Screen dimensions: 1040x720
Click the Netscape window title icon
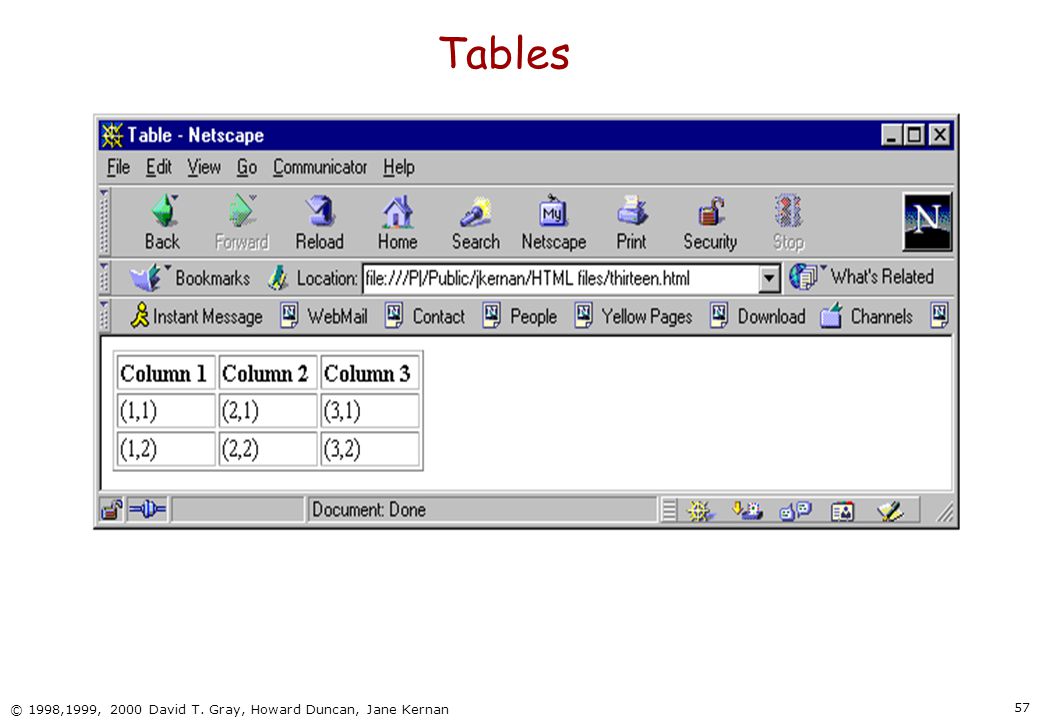coord(111,135)
